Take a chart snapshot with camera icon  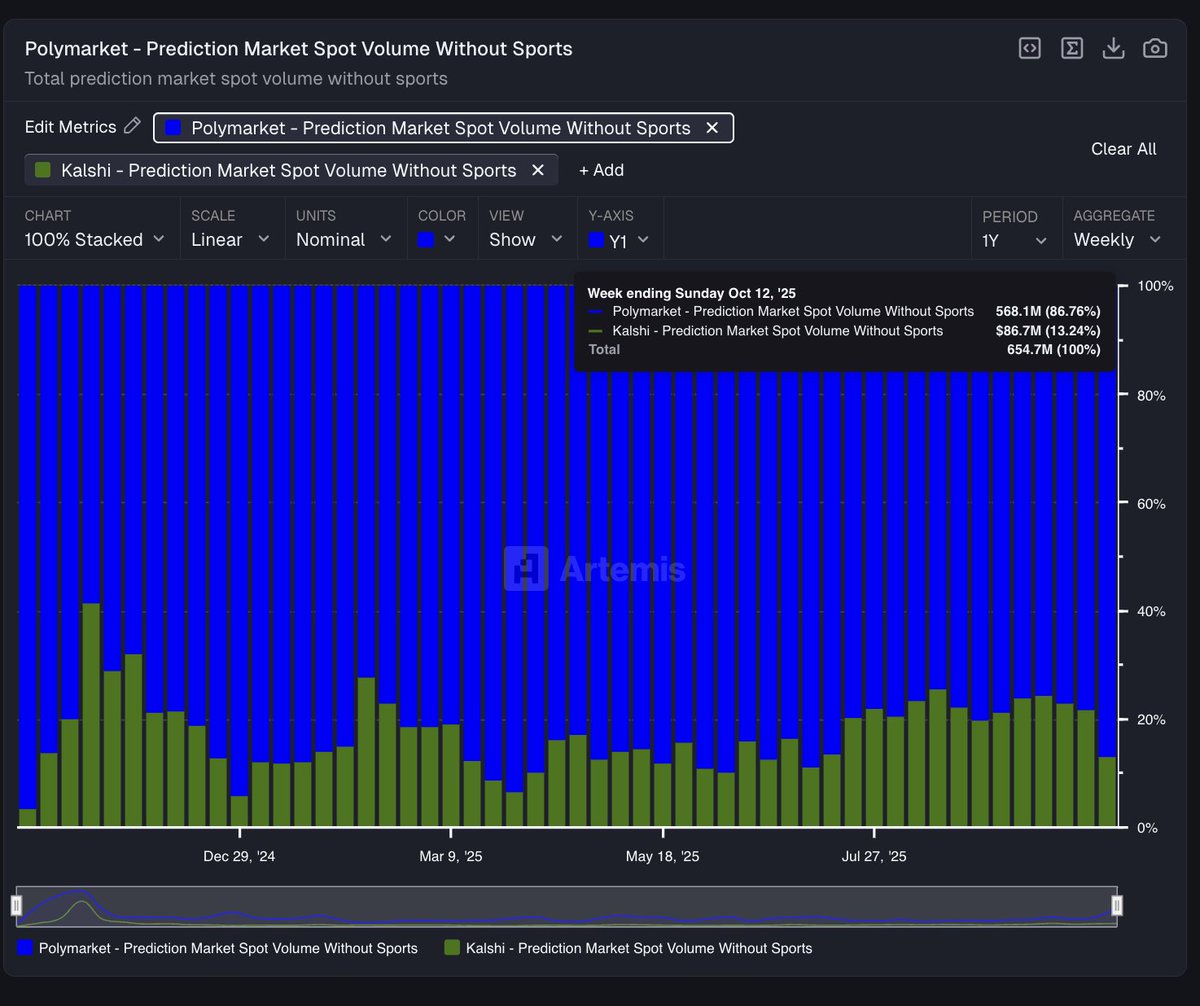1155,48
